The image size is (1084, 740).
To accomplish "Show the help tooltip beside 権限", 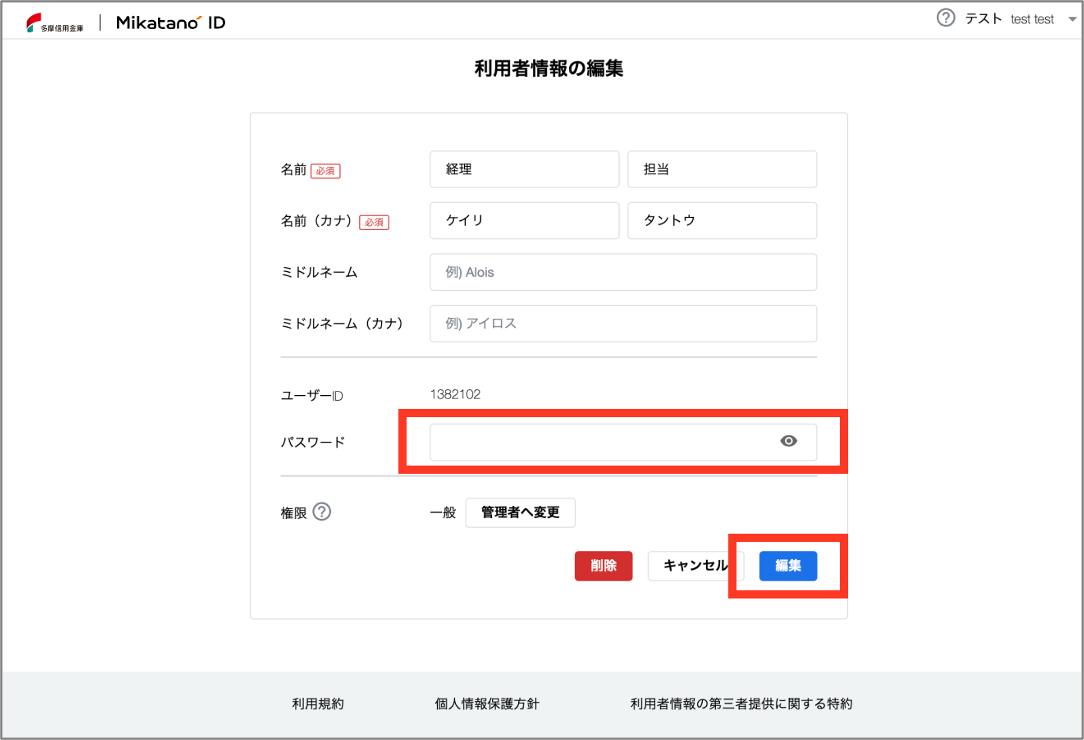I will pos(321,512).
